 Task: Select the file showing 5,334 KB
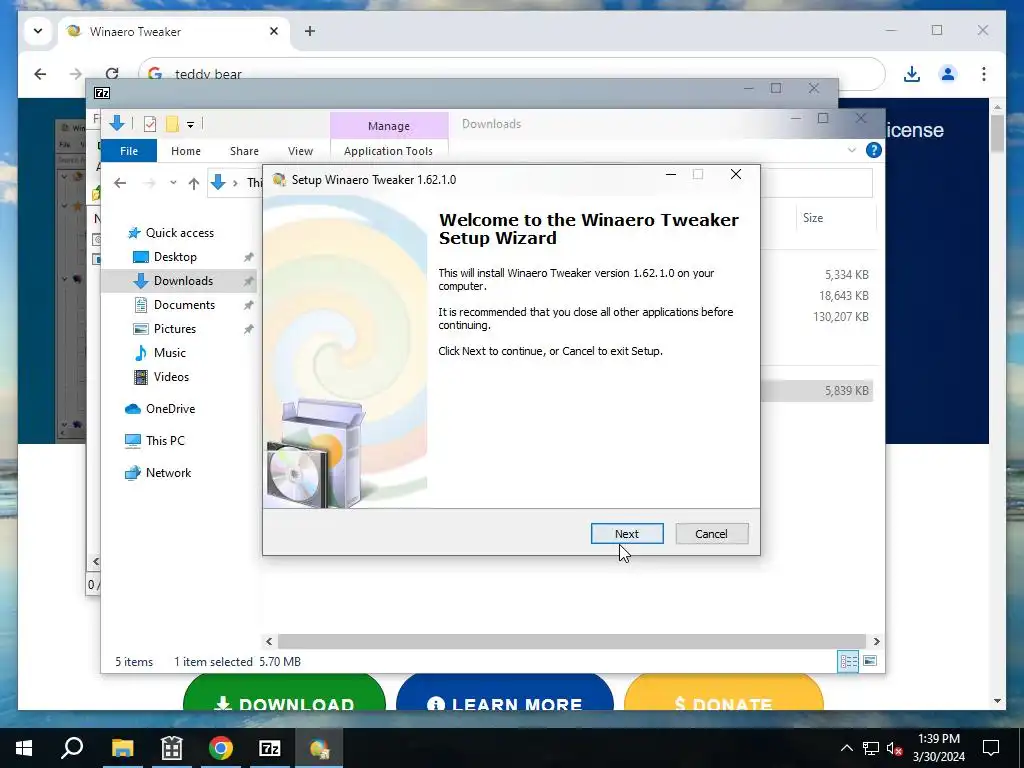[x=846, y=275]
